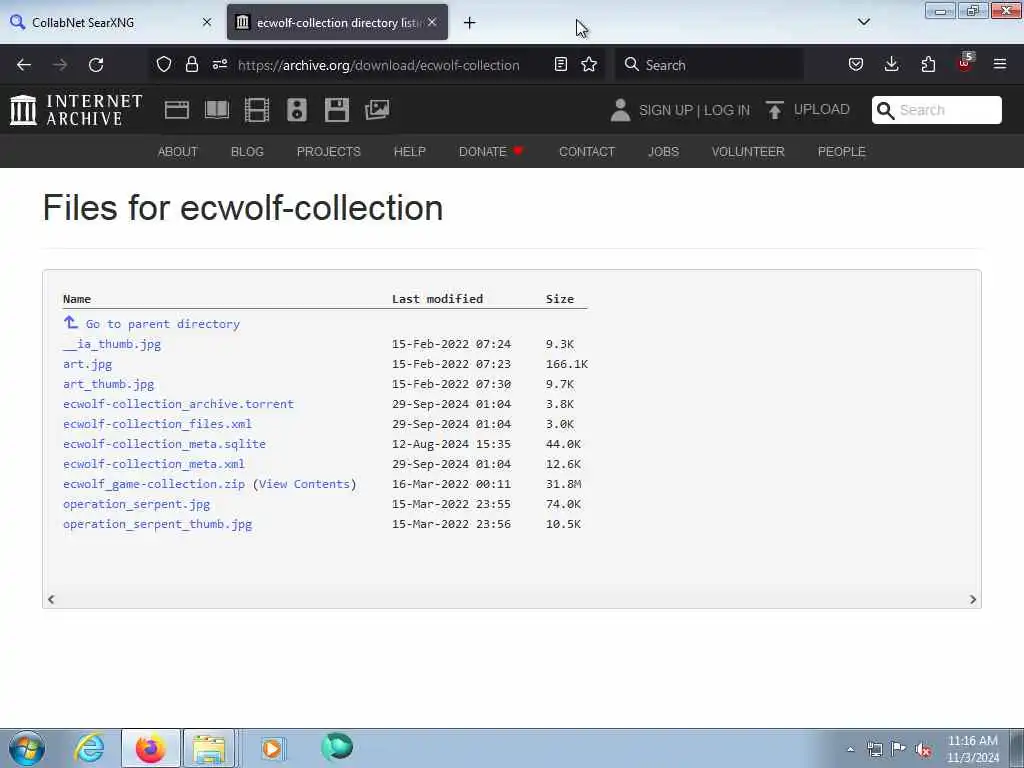1024x768 pixels.
Task: Open the JOBS menu item
Action: pos(664,152)
